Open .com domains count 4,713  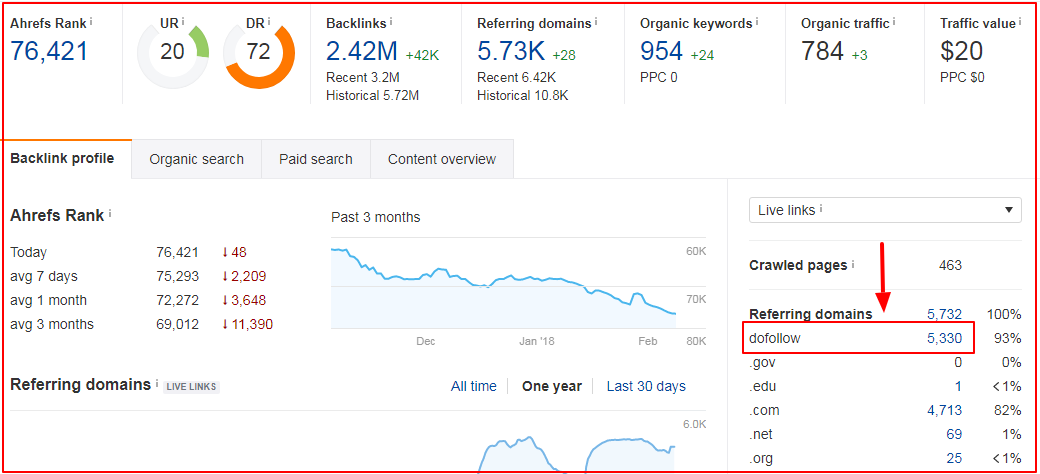click(944, 410)
